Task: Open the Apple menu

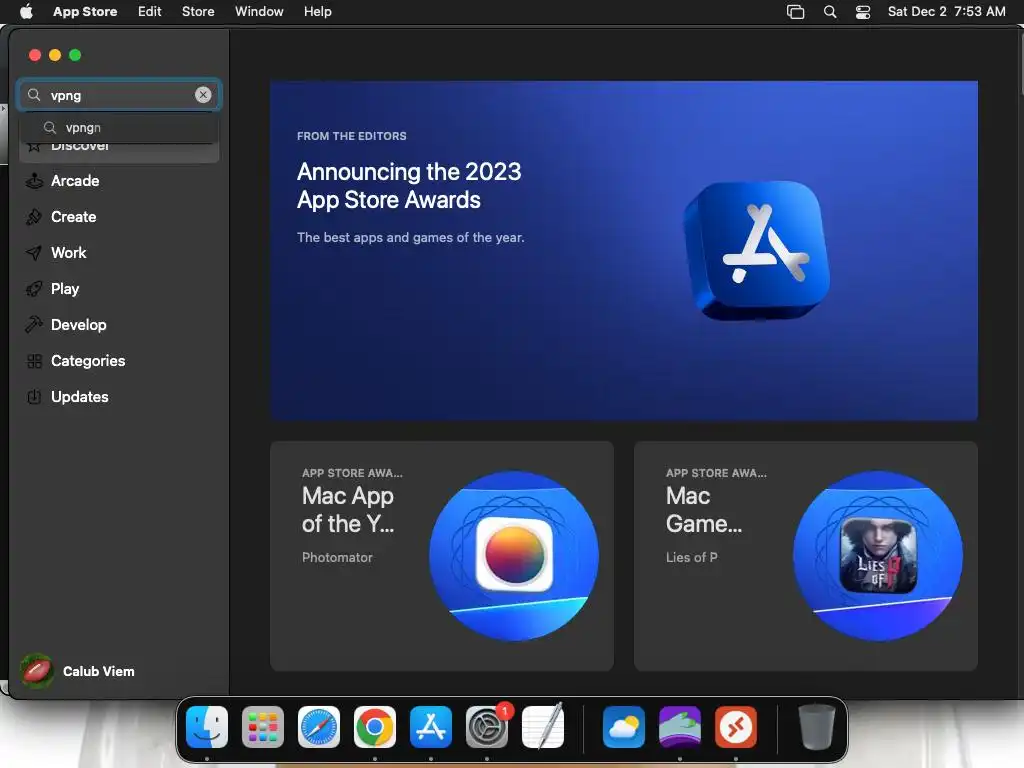Action: (x=26, y=11)
